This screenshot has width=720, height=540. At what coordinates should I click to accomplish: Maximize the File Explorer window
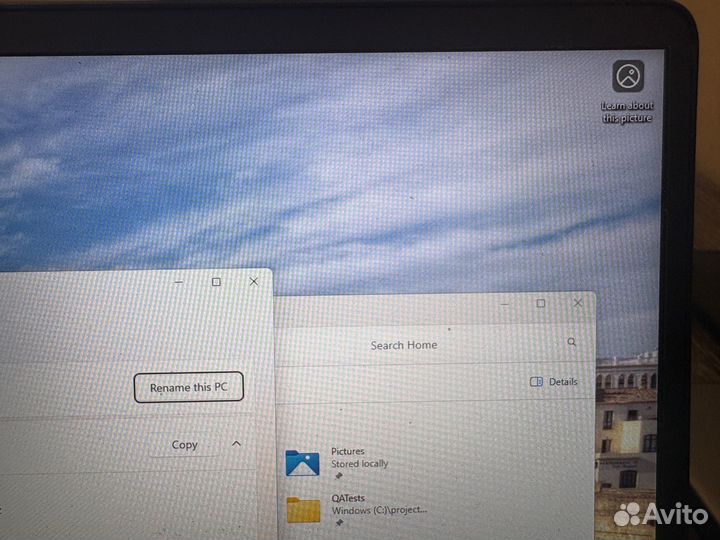click(541, 303)
